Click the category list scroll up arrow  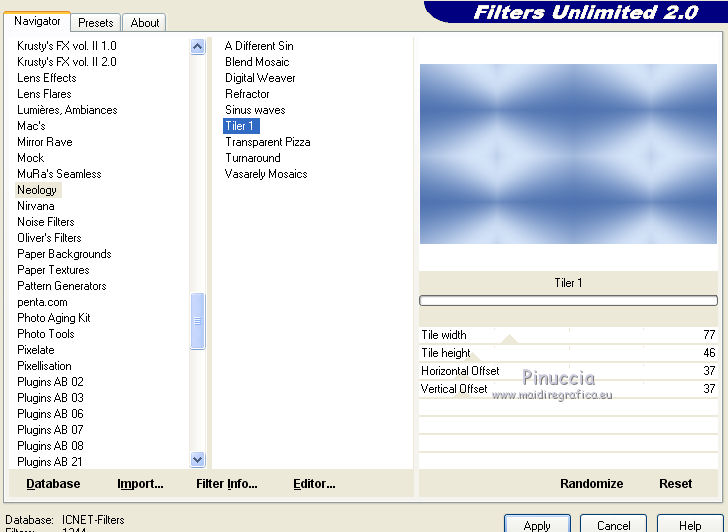tap(197, 46)
